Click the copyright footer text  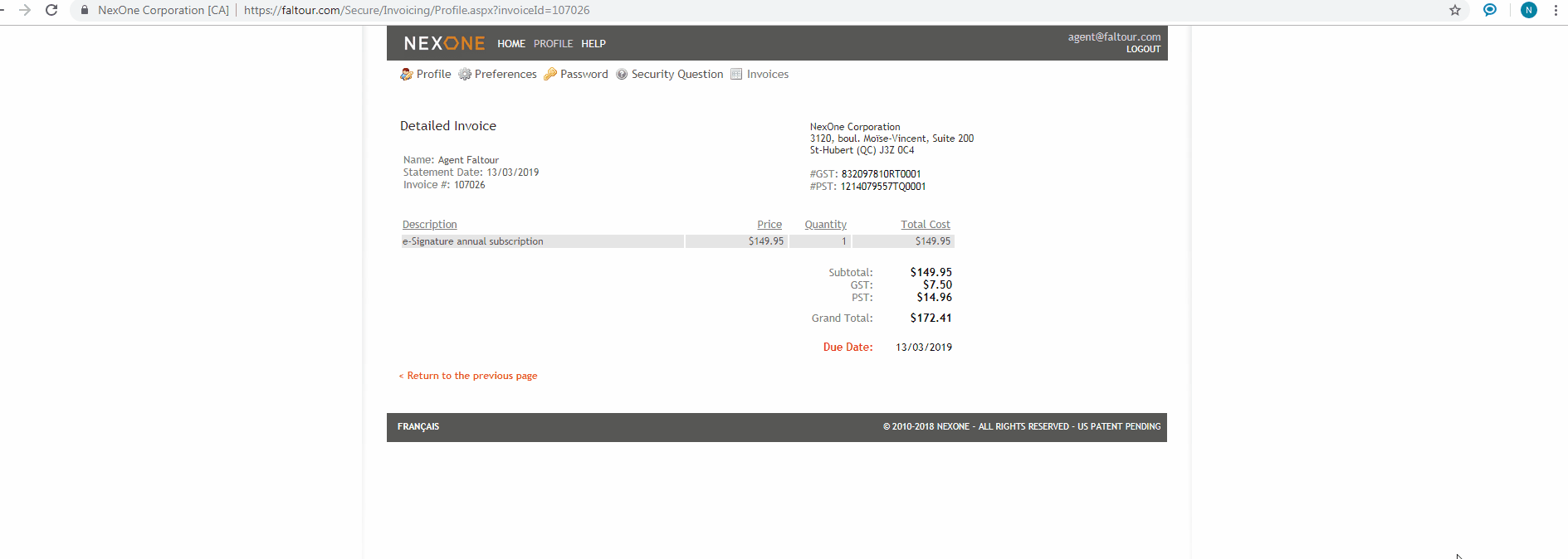coord(1022,426)
